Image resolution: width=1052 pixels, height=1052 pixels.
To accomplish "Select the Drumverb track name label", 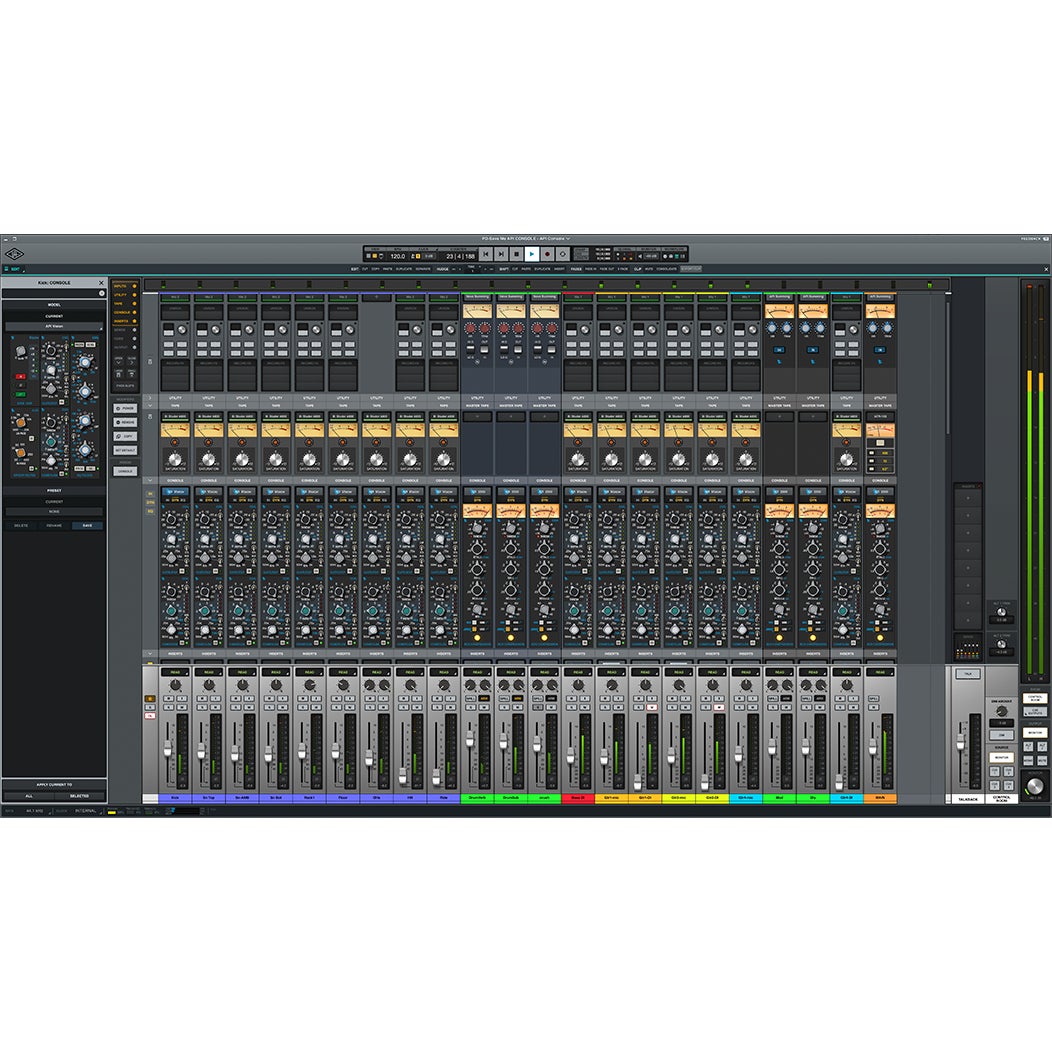I will [x=477, y=798].
